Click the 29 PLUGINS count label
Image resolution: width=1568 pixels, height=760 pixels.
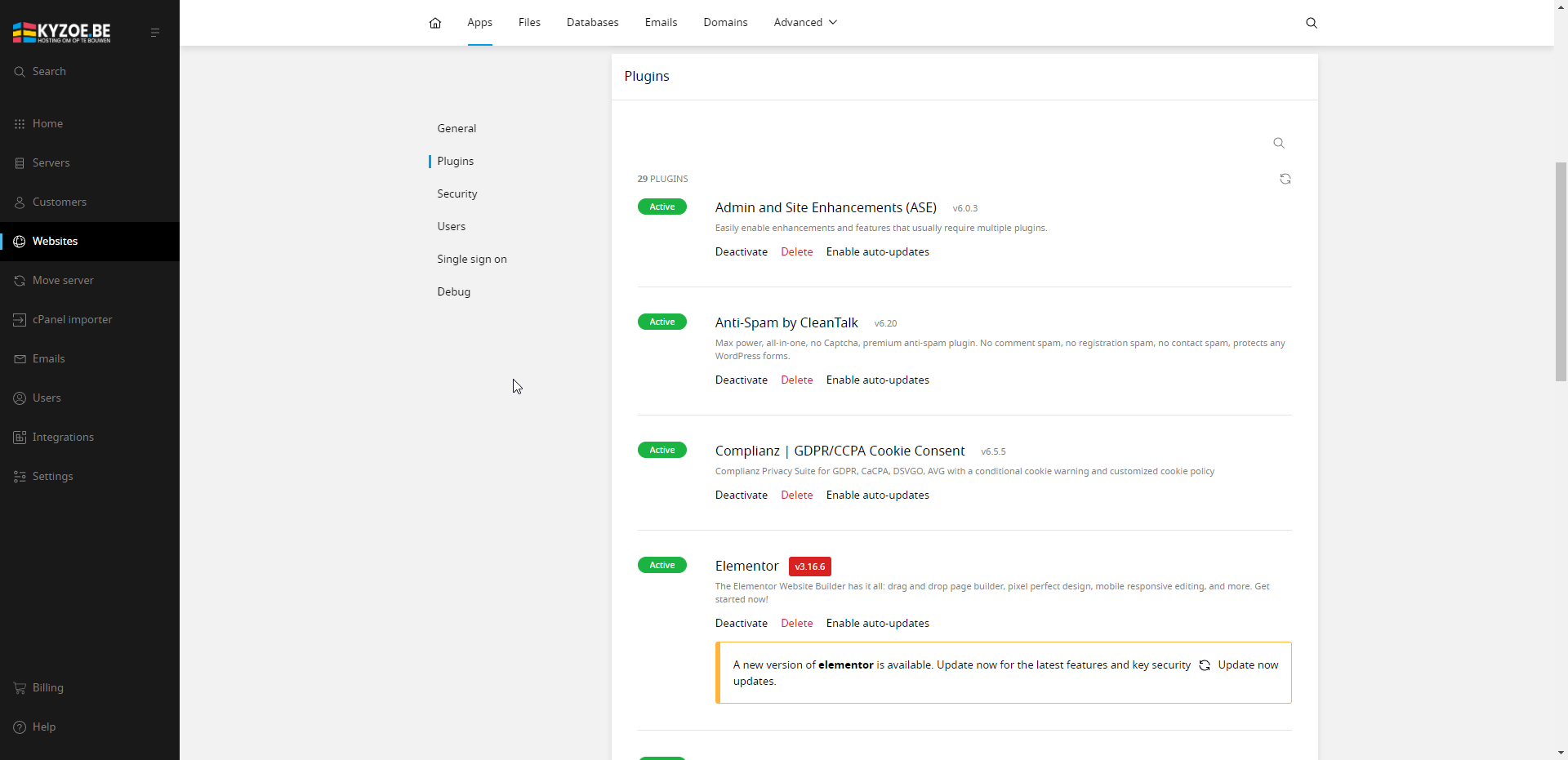[663, 179]
